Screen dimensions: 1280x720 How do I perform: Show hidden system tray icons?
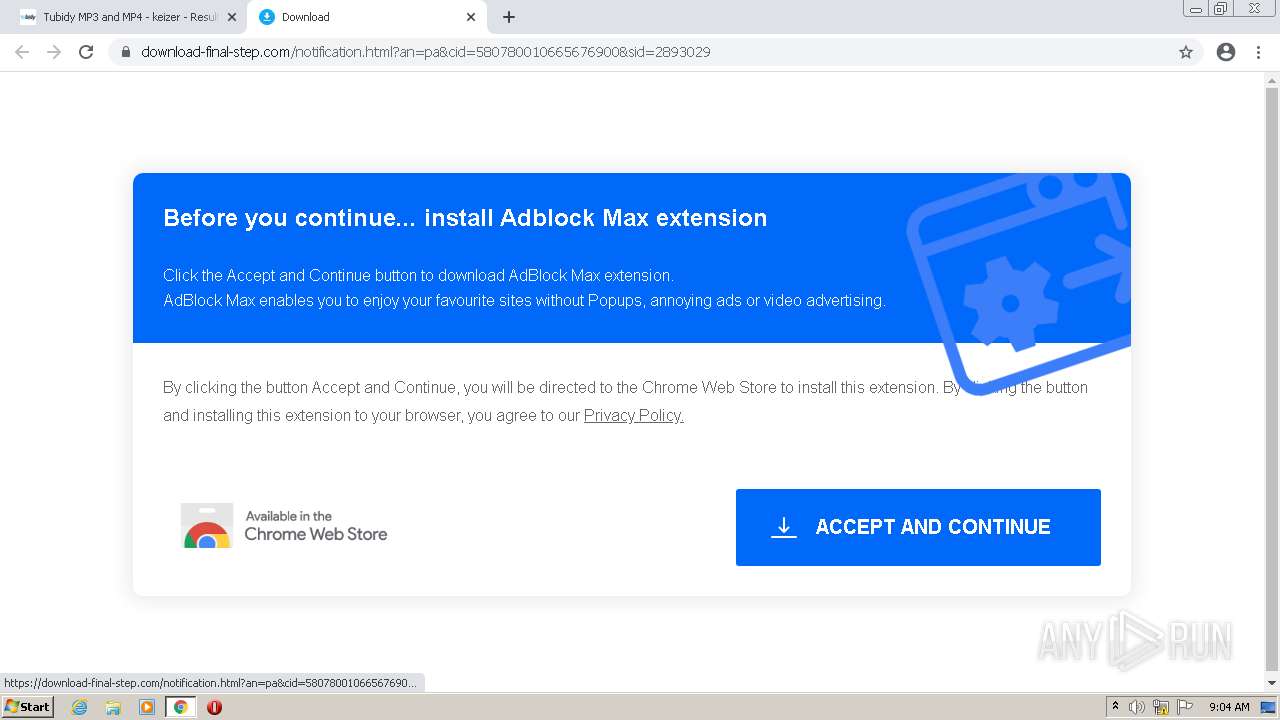(x=1115, y=707)
